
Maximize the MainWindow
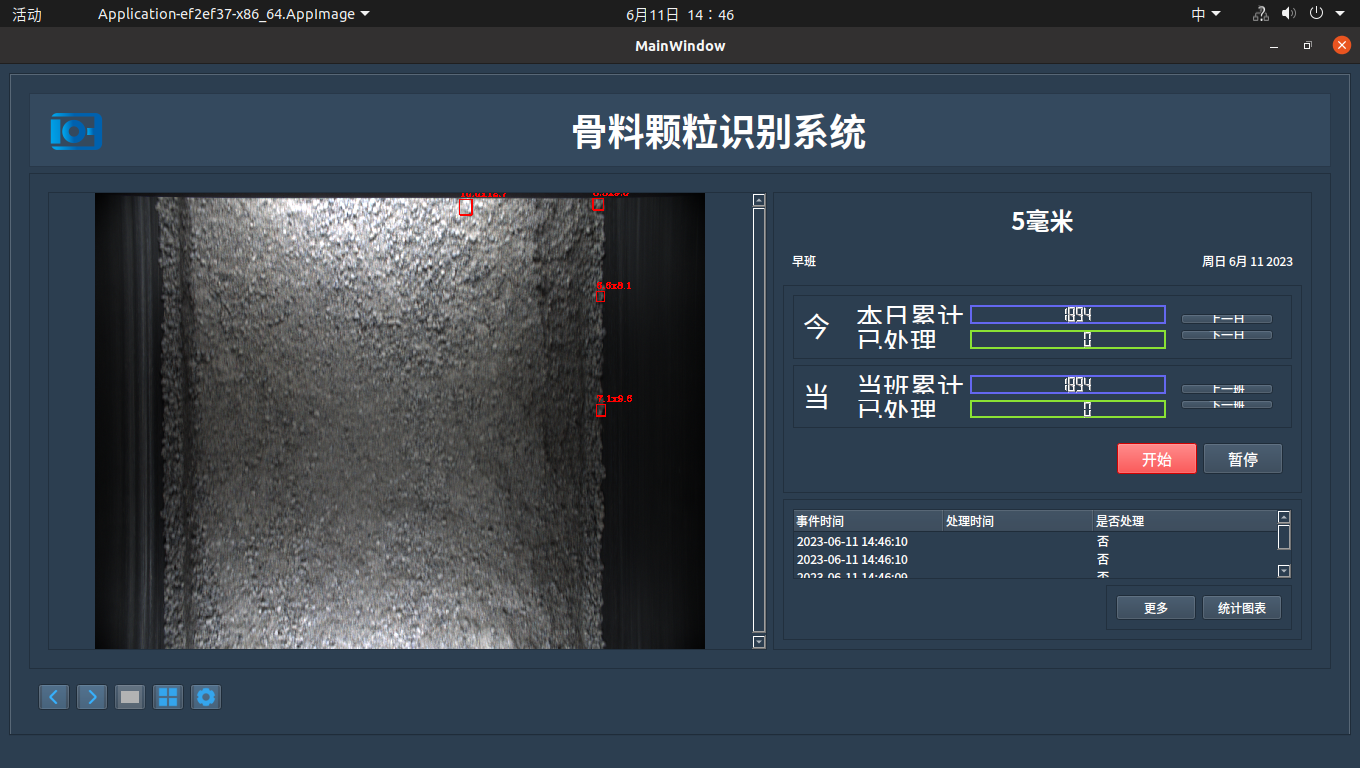click(1307, 46)
